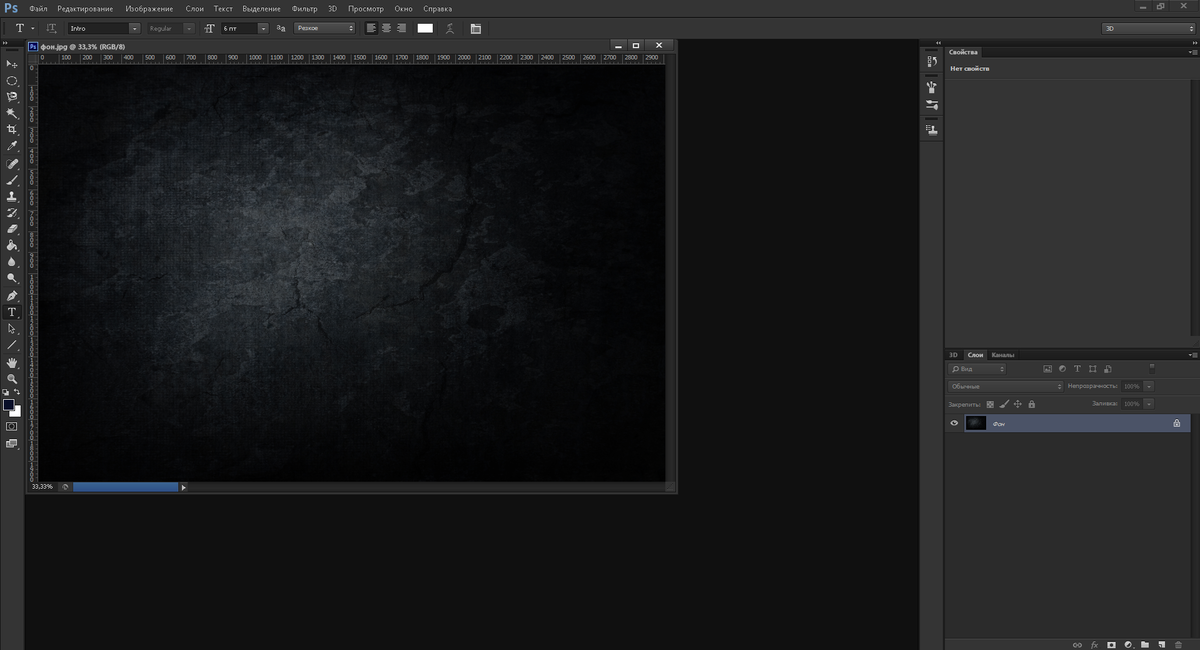Open the 3D workspace dropdown
Image resolution: width=1200 pixels, height=650 pixels.
[x=1148, y=28]
